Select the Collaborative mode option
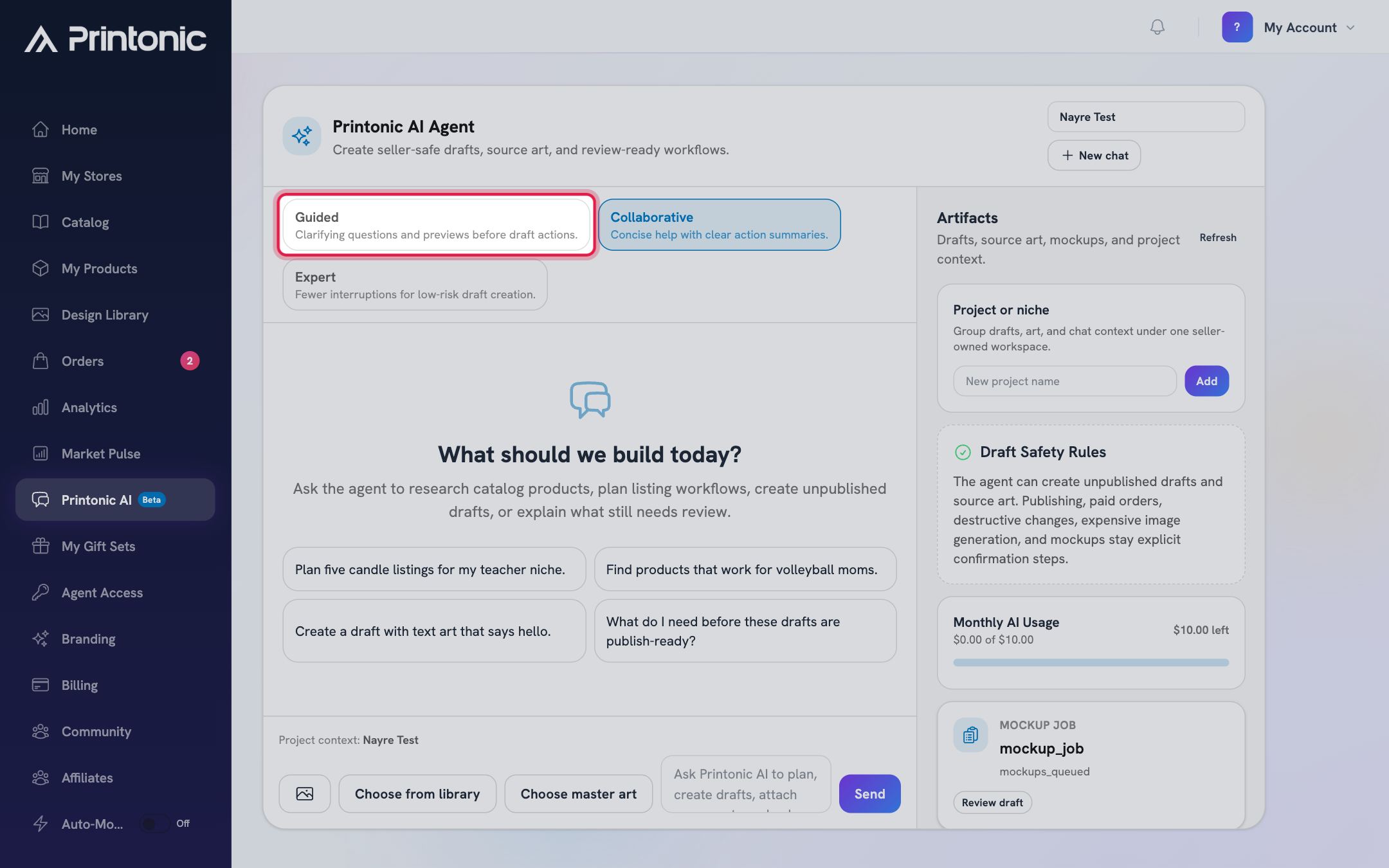1389x868 pixels. click(719, 225)
